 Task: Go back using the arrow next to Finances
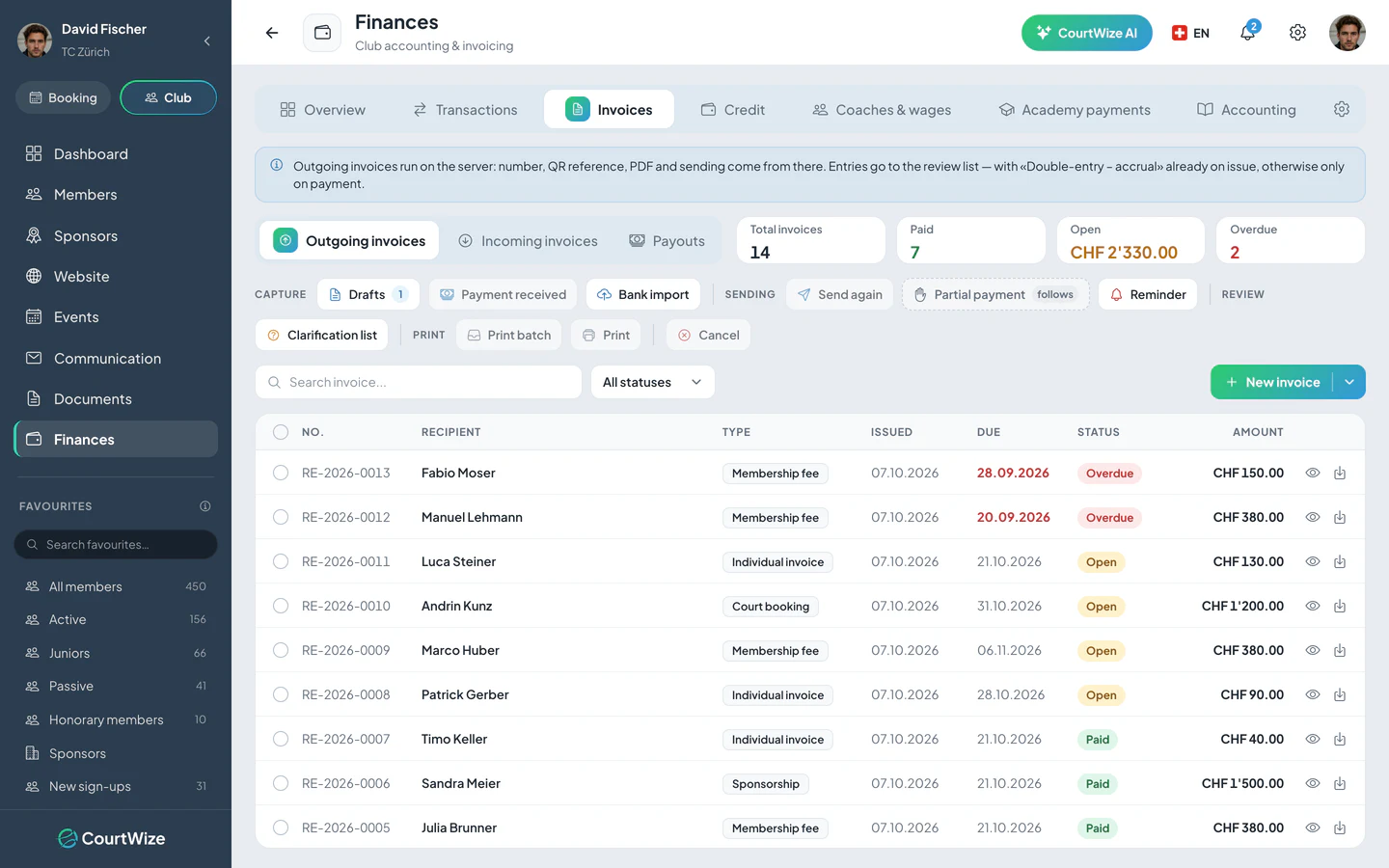[272, 33]
